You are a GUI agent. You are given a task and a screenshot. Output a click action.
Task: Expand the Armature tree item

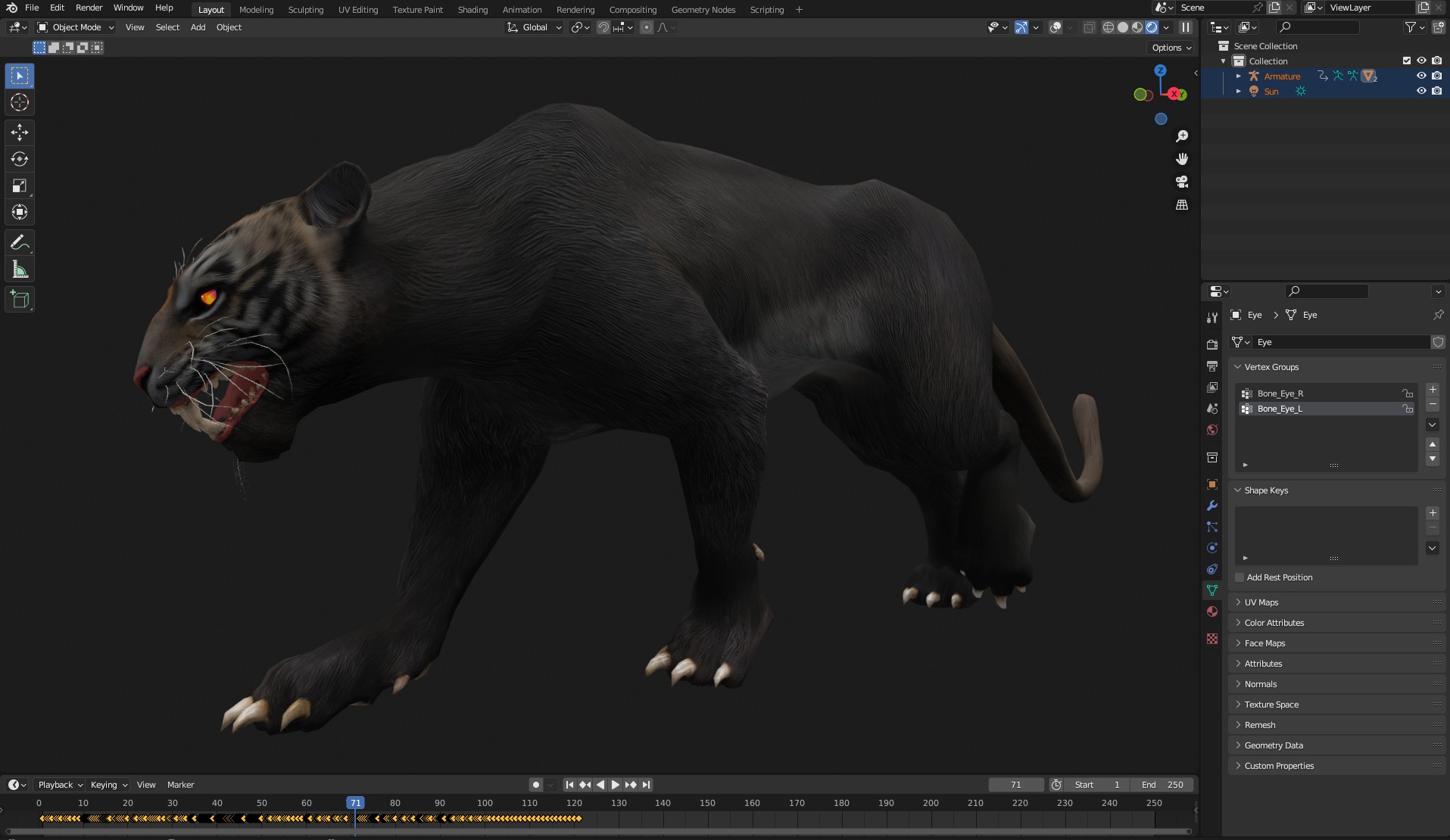click(x=1239, y=76)
